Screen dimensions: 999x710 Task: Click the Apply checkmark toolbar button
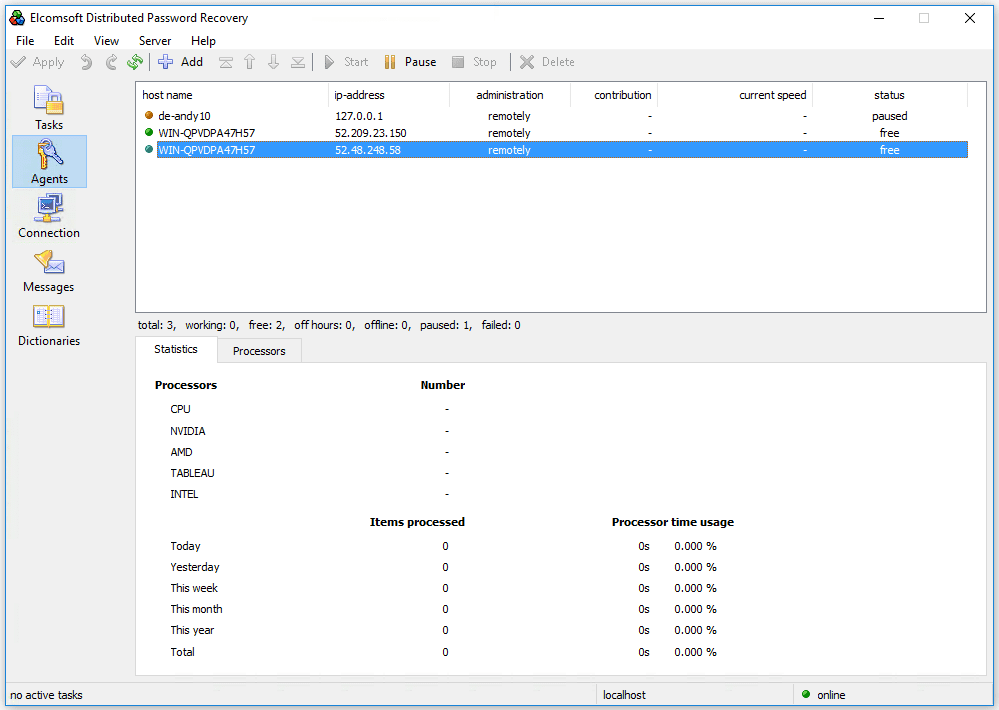(x=38, y=62)
